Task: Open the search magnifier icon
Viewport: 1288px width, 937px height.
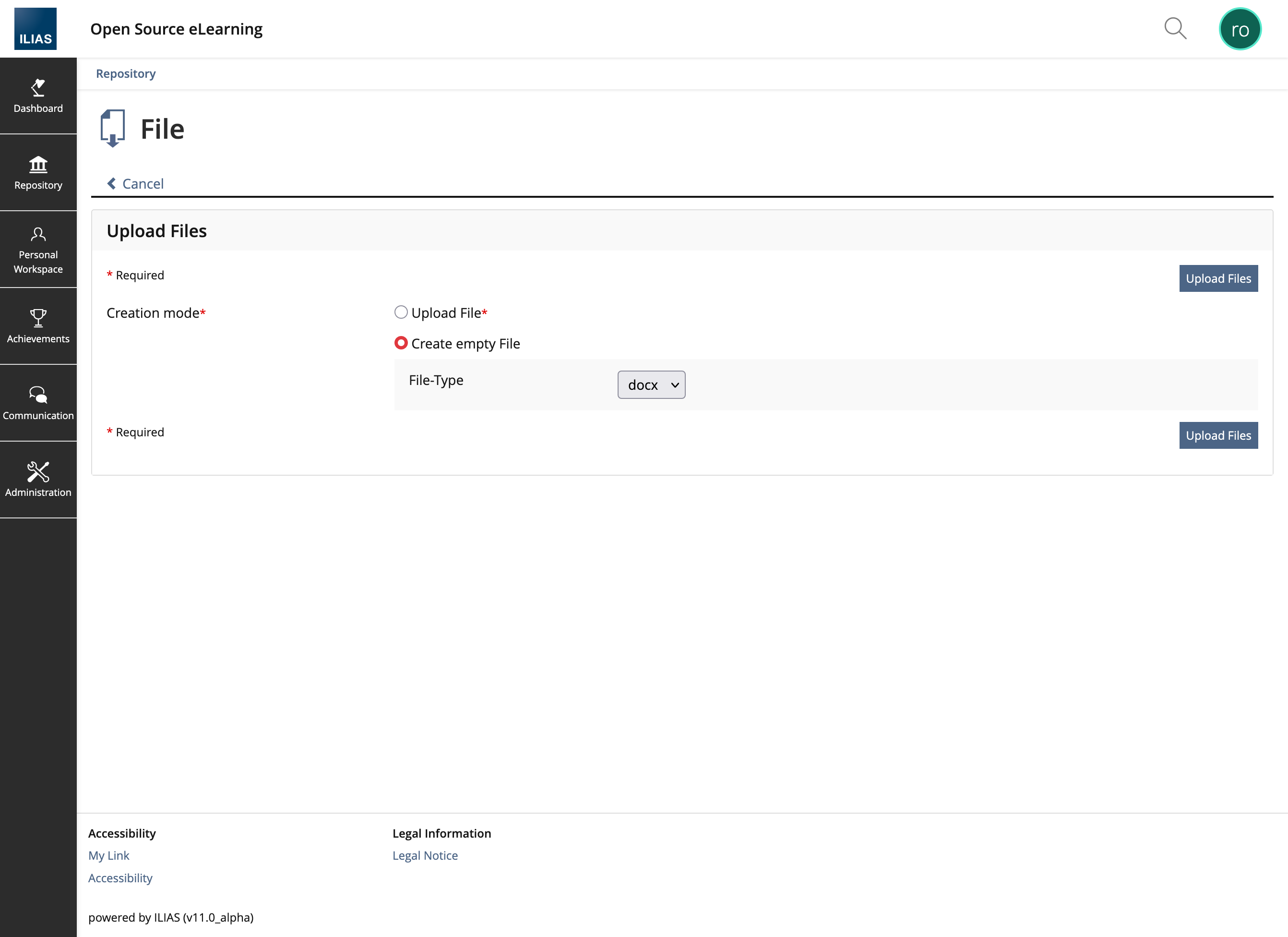Action: click(1174, 28)
